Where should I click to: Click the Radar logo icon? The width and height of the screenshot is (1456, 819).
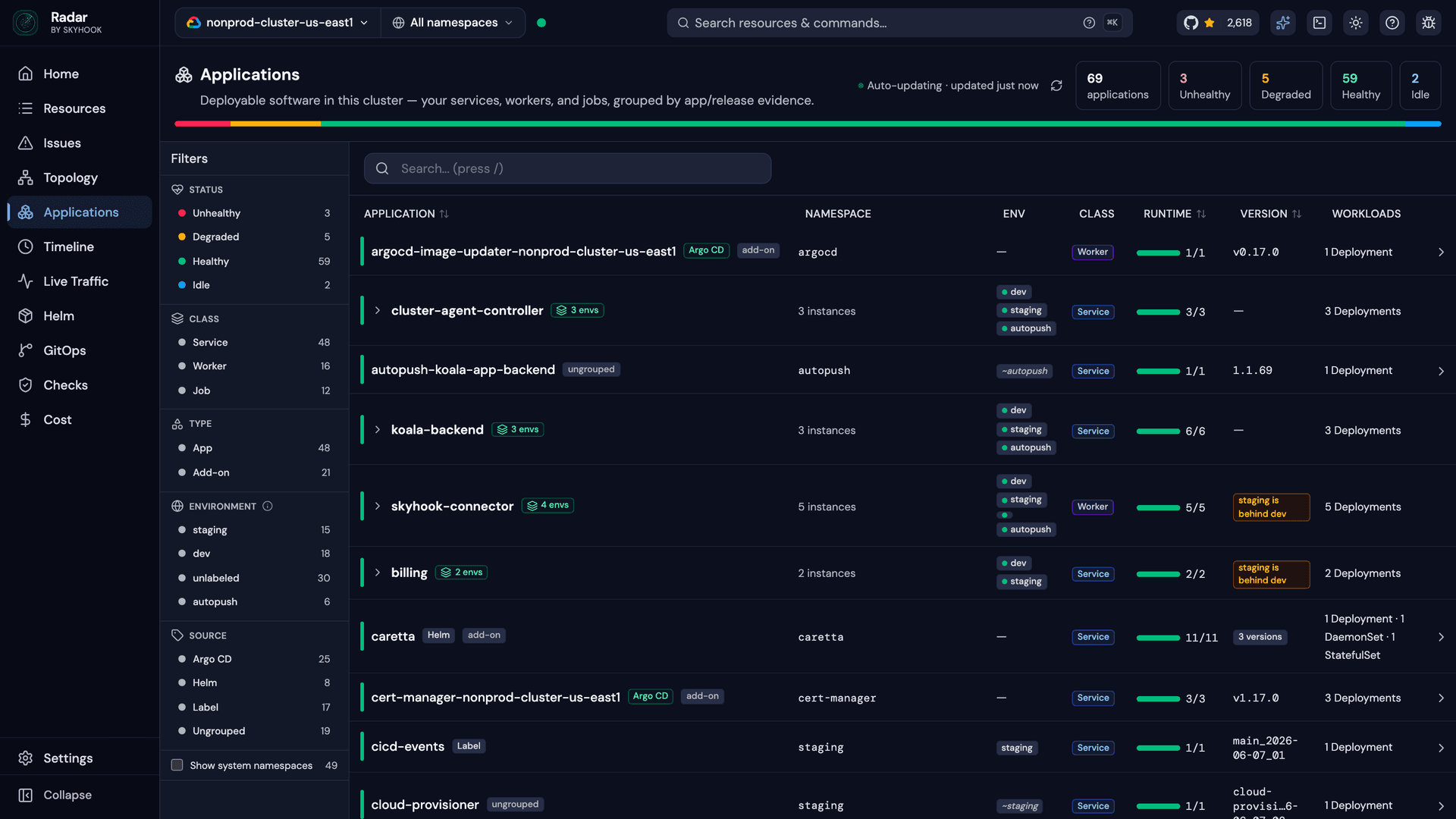tap(26, 23)
